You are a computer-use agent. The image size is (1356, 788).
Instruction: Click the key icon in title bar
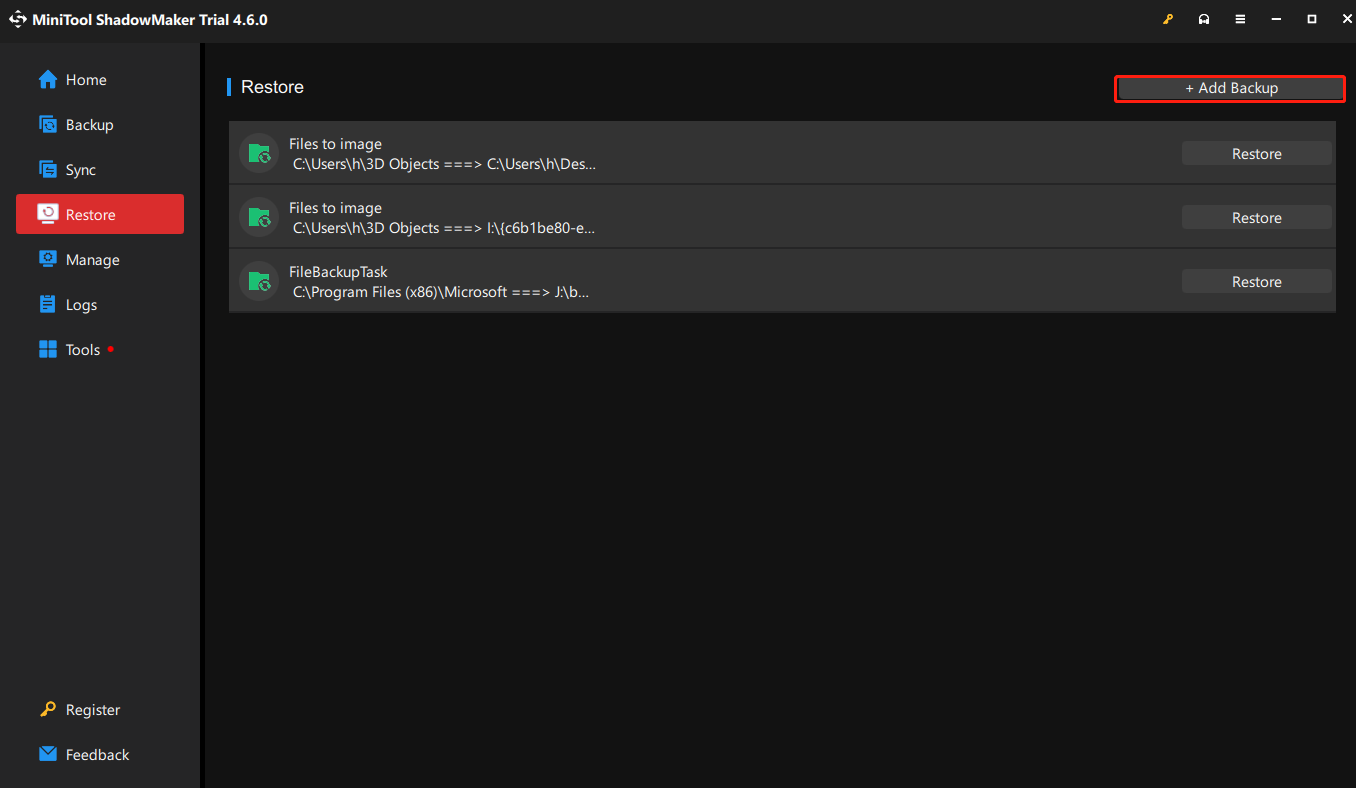1168,20
